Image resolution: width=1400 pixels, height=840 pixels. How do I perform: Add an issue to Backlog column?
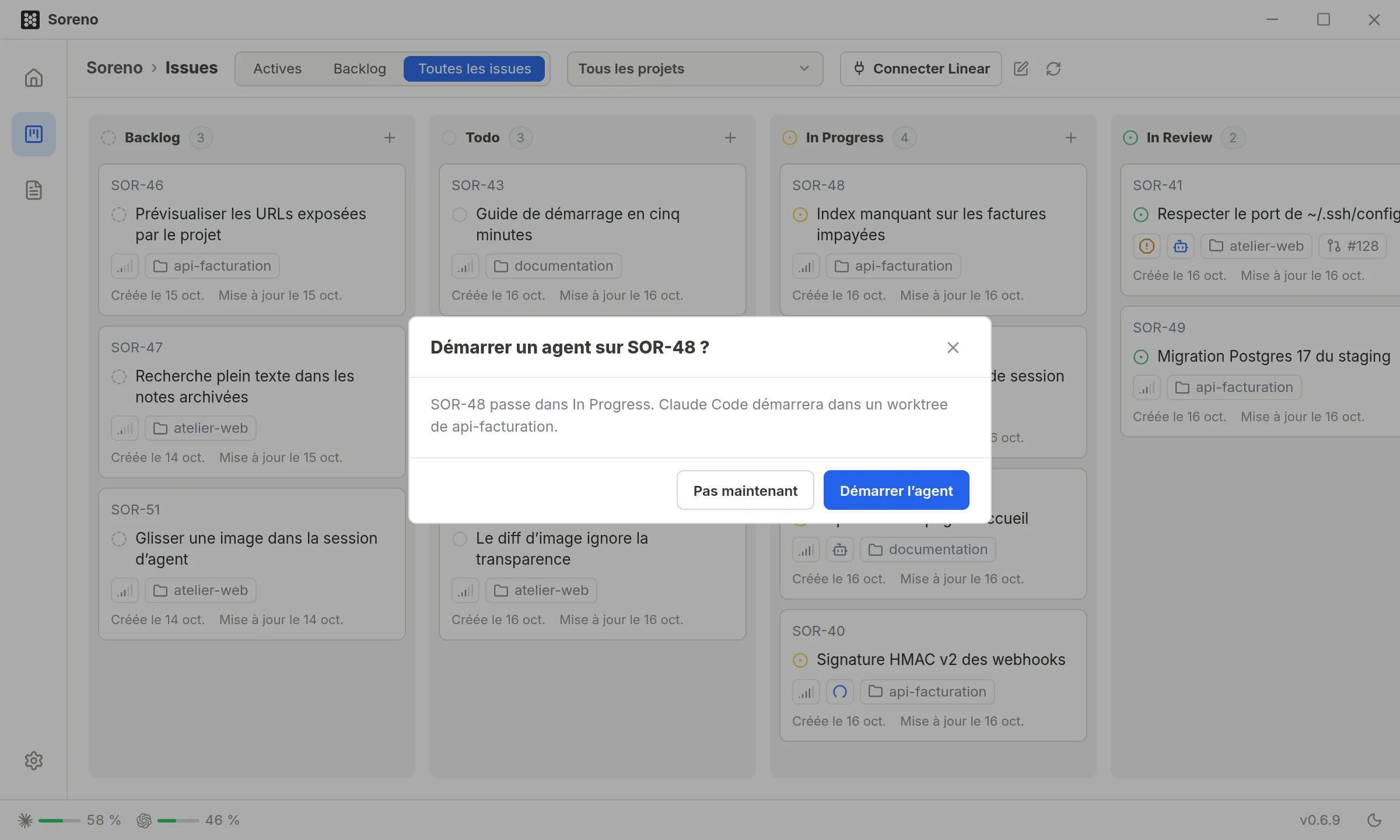click(x=390, y=138)
